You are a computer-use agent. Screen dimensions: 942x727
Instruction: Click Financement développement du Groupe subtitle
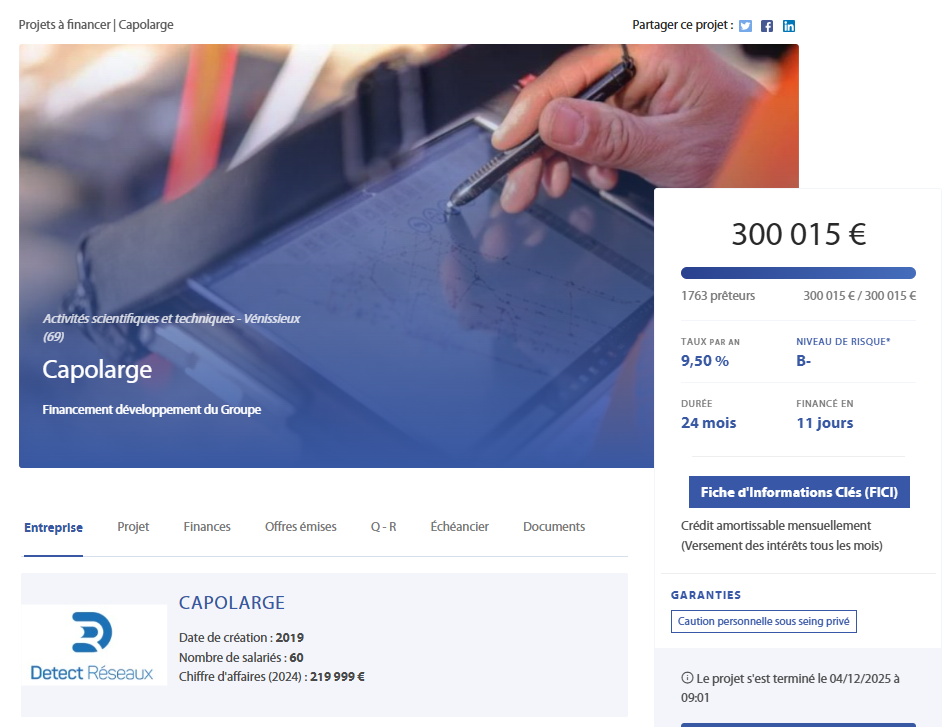point(151,410)
